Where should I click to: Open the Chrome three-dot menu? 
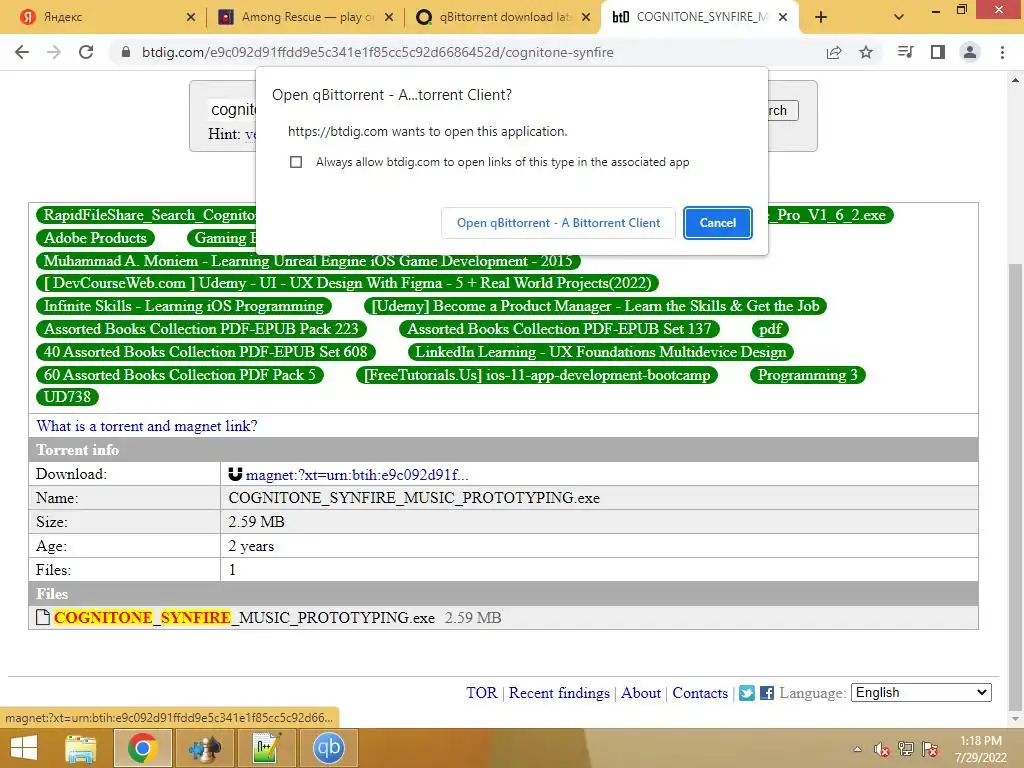[1002, 52]
